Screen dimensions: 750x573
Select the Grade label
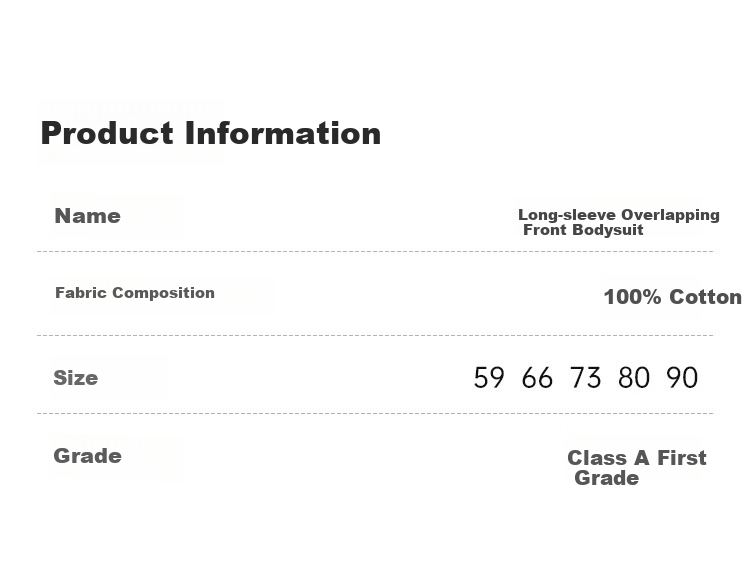pyautogui.click(x=88, y=456)
